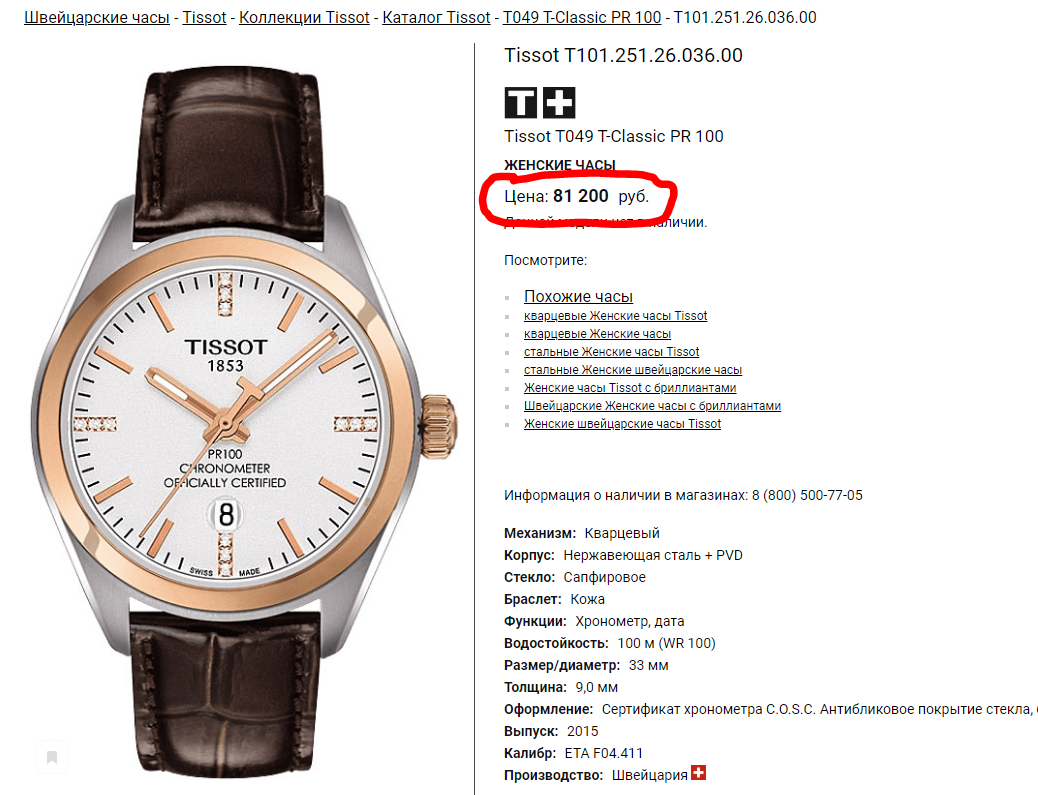The width and height of the screenshot is (1038, 795).
Task: Select the кварцевые Женские часы link
Action: (x=597, y=334)
